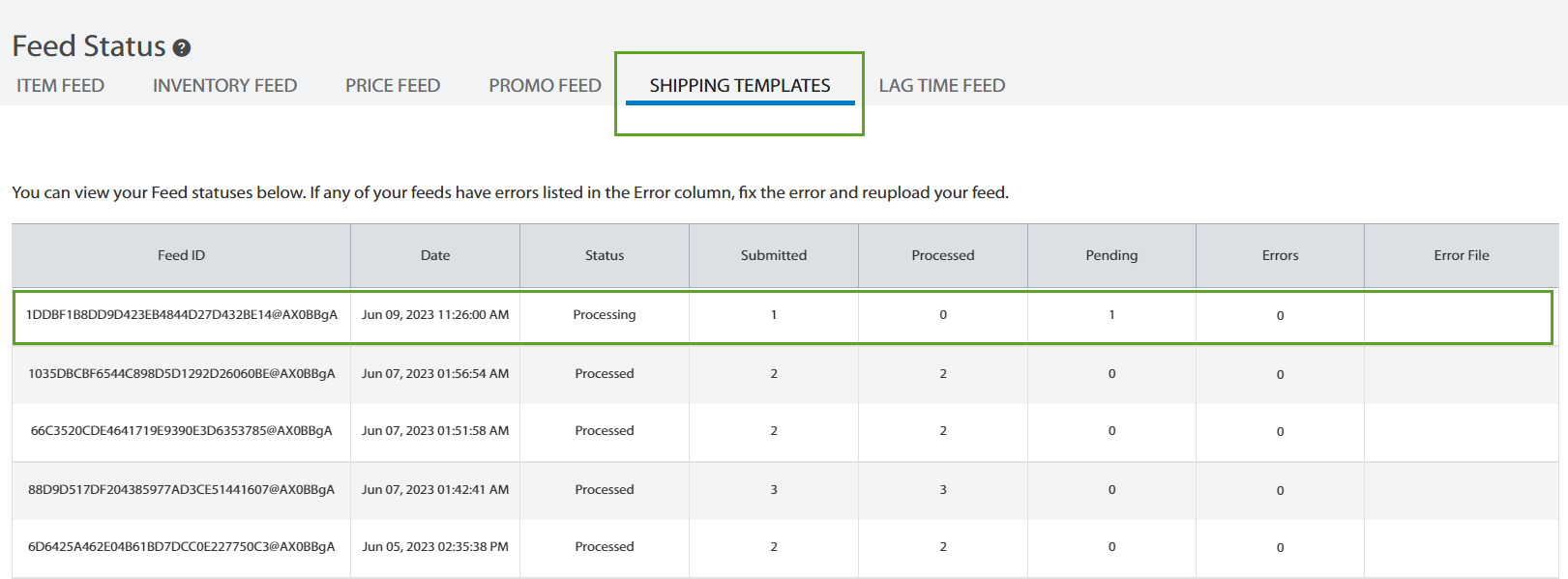Select feed ID starting with 88D9D517
The height and width of the screenshot is (579, 1568).
click(182, 489)
